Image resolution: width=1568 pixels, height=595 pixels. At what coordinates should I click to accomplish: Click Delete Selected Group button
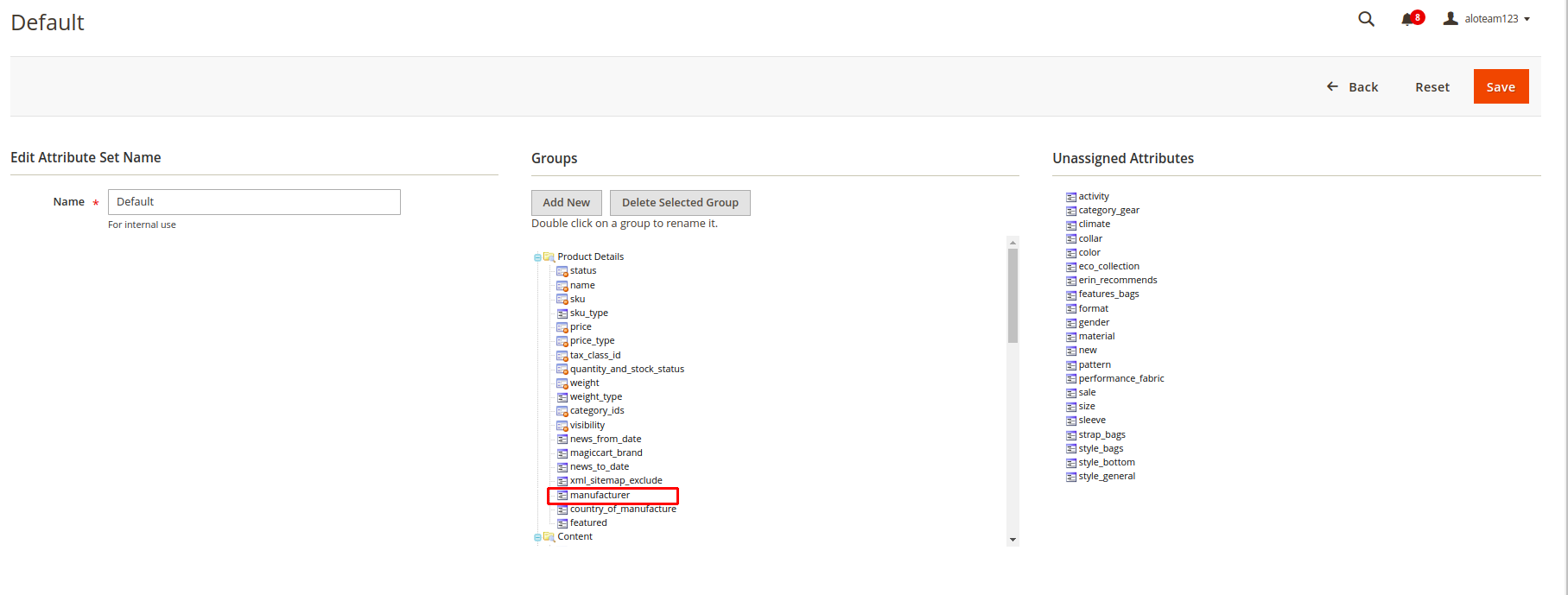coord(680,203)
